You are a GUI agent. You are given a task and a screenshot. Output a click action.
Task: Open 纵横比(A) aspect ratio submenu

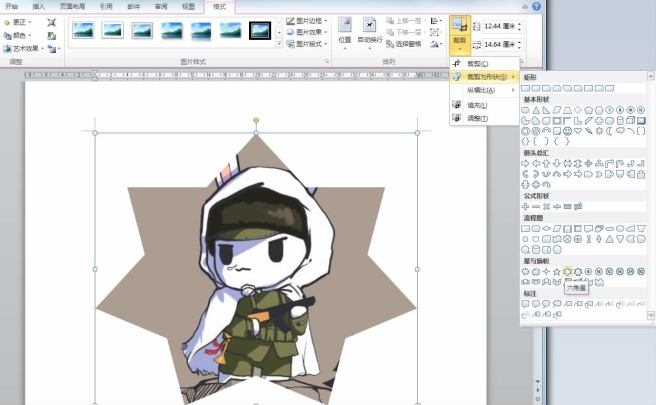pyautogui.click(x=484, y=90)
